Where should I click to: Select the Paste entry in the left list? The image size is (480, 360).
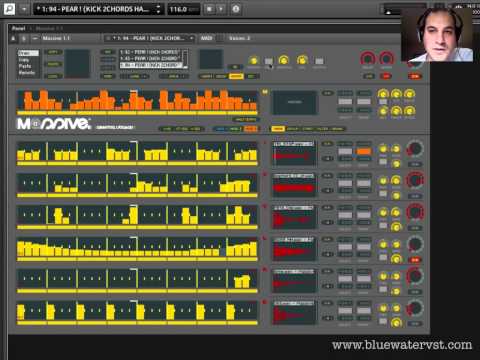tap(25, 66)
